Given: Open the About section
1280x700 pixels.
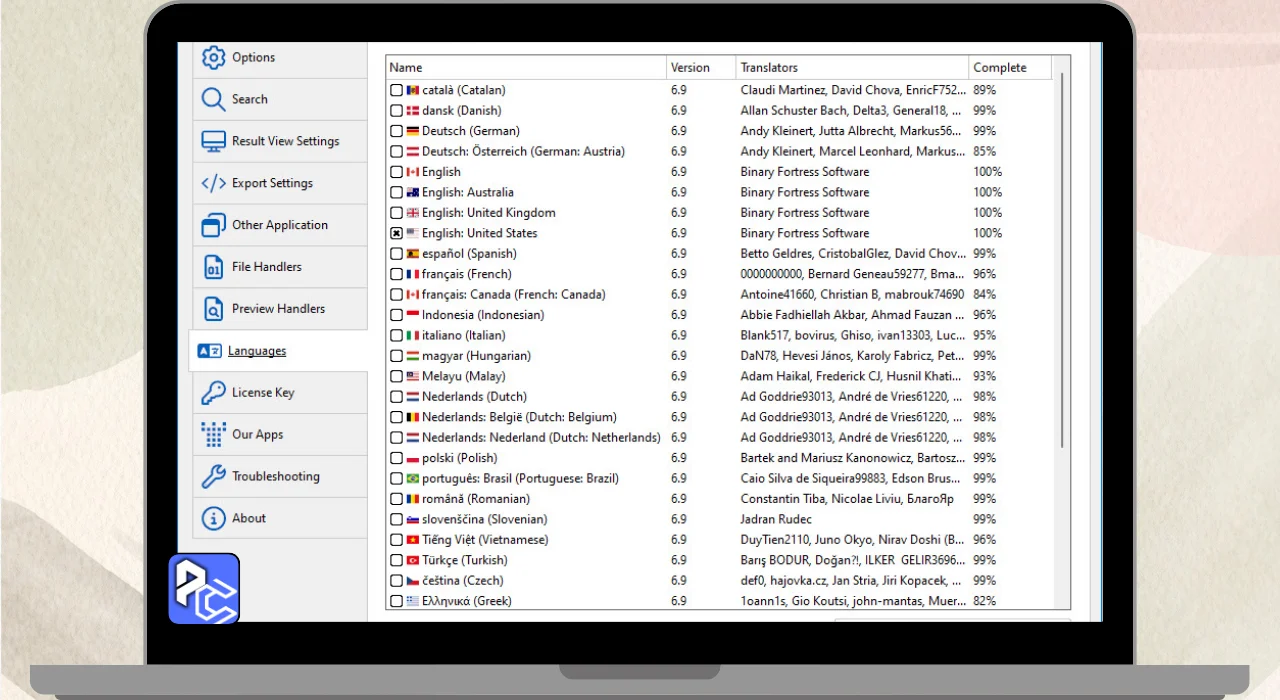Looking at the screenshot, I should tap(249, 518).
